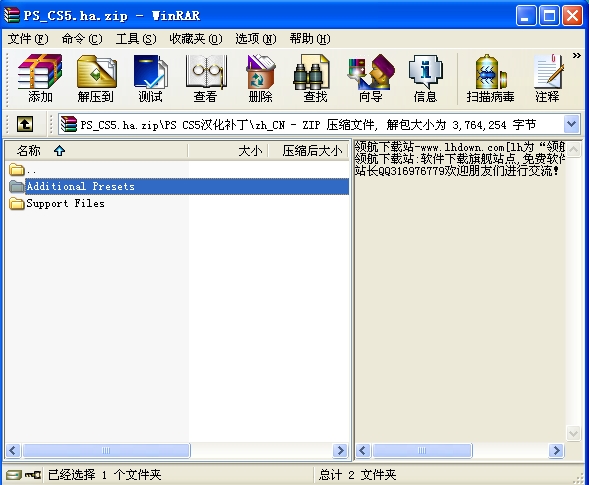589x485 pixels.
Task: Go up one folder level button
Action: (25, 124)
